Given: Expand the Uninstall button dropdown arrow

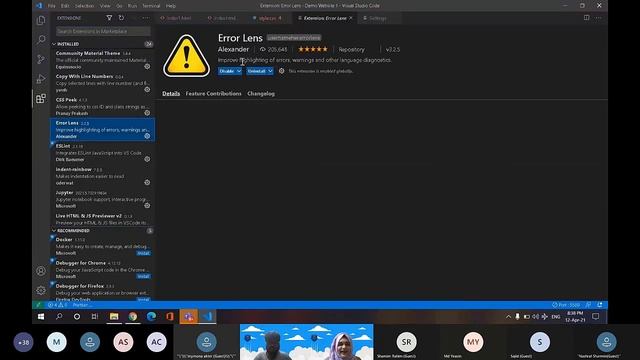Looking at the screenshot, I should pyautogui.click(x=270, y=71).
